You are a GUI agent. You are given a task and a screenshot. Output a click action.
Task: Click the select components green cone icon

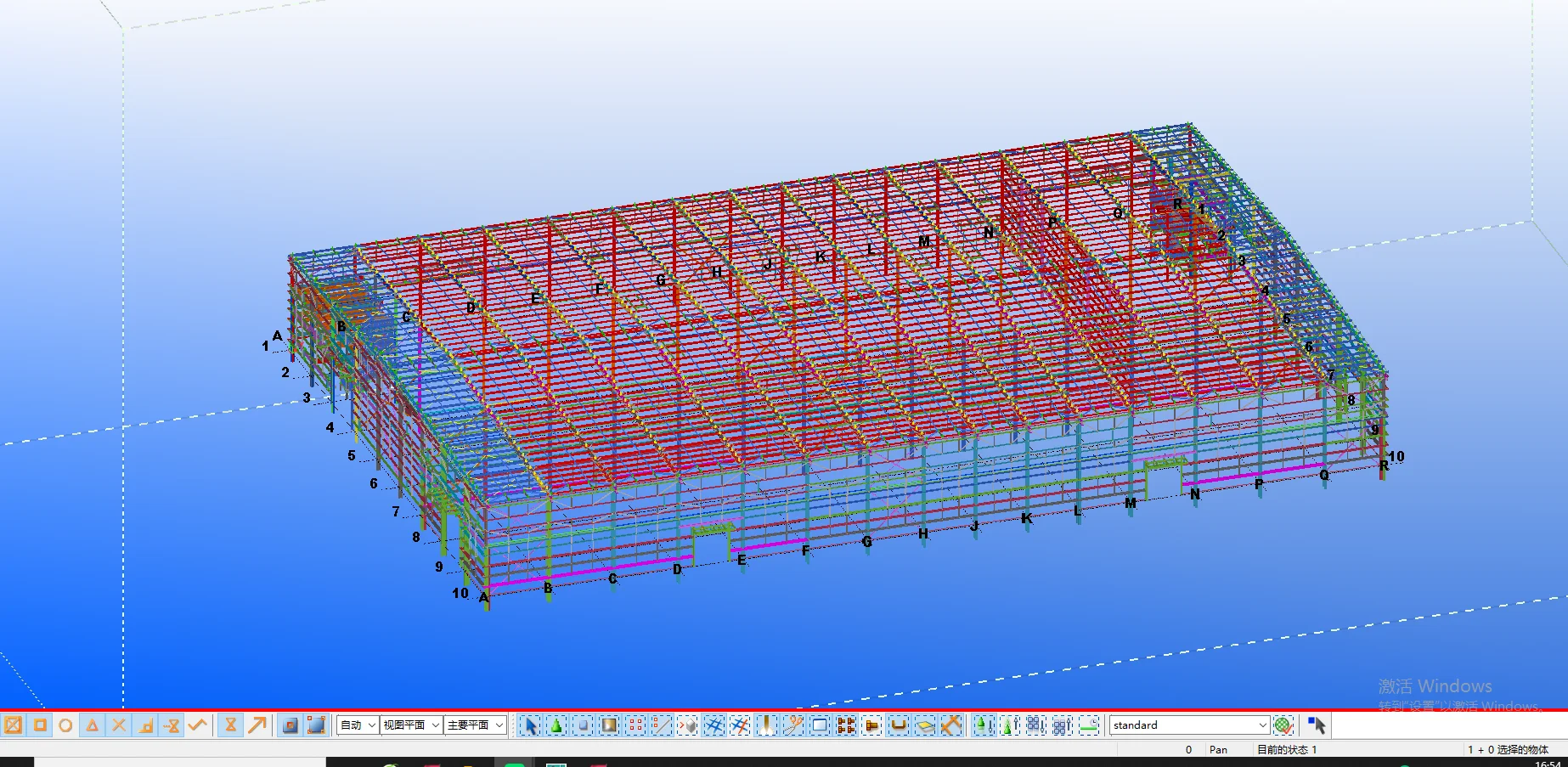coord(556,725)
